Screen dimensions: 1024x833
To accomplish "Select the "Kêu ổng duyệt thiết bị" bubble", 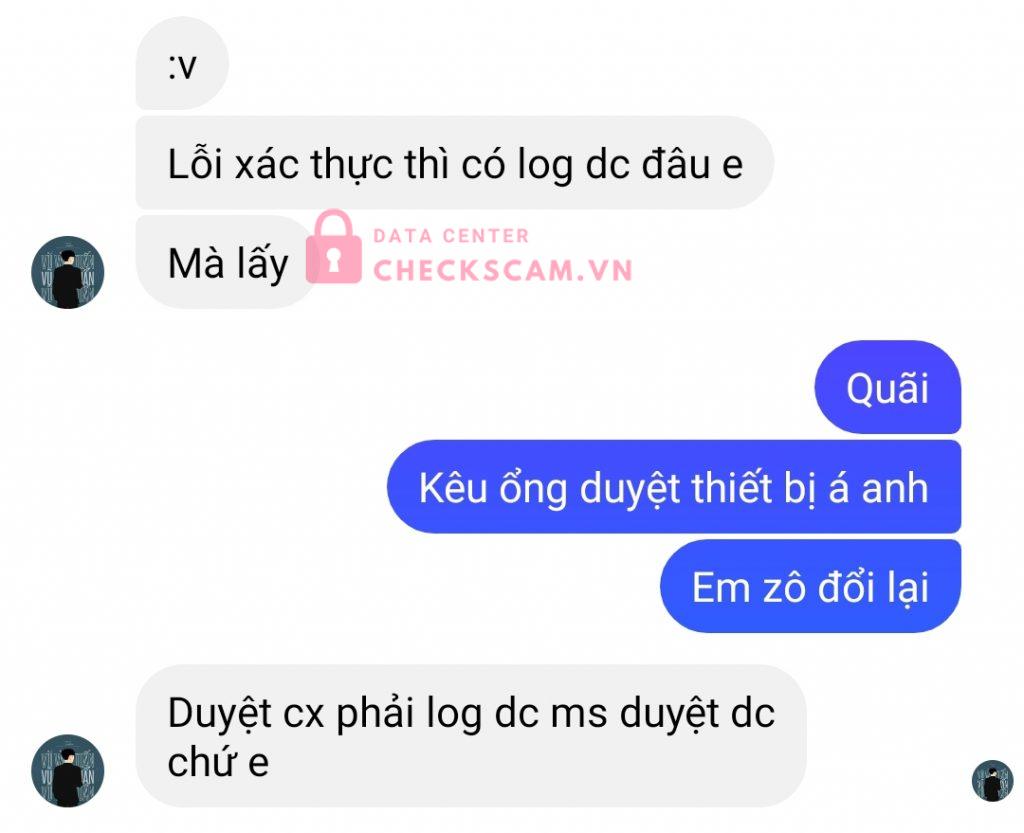I will 674,487.
